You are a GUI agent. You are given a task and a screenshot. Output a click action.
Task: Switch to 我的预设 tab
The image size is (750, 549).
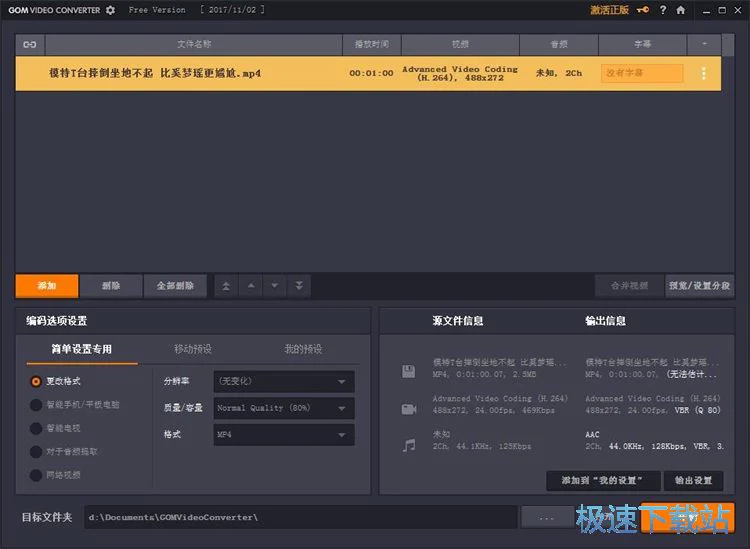pos(303,349)
